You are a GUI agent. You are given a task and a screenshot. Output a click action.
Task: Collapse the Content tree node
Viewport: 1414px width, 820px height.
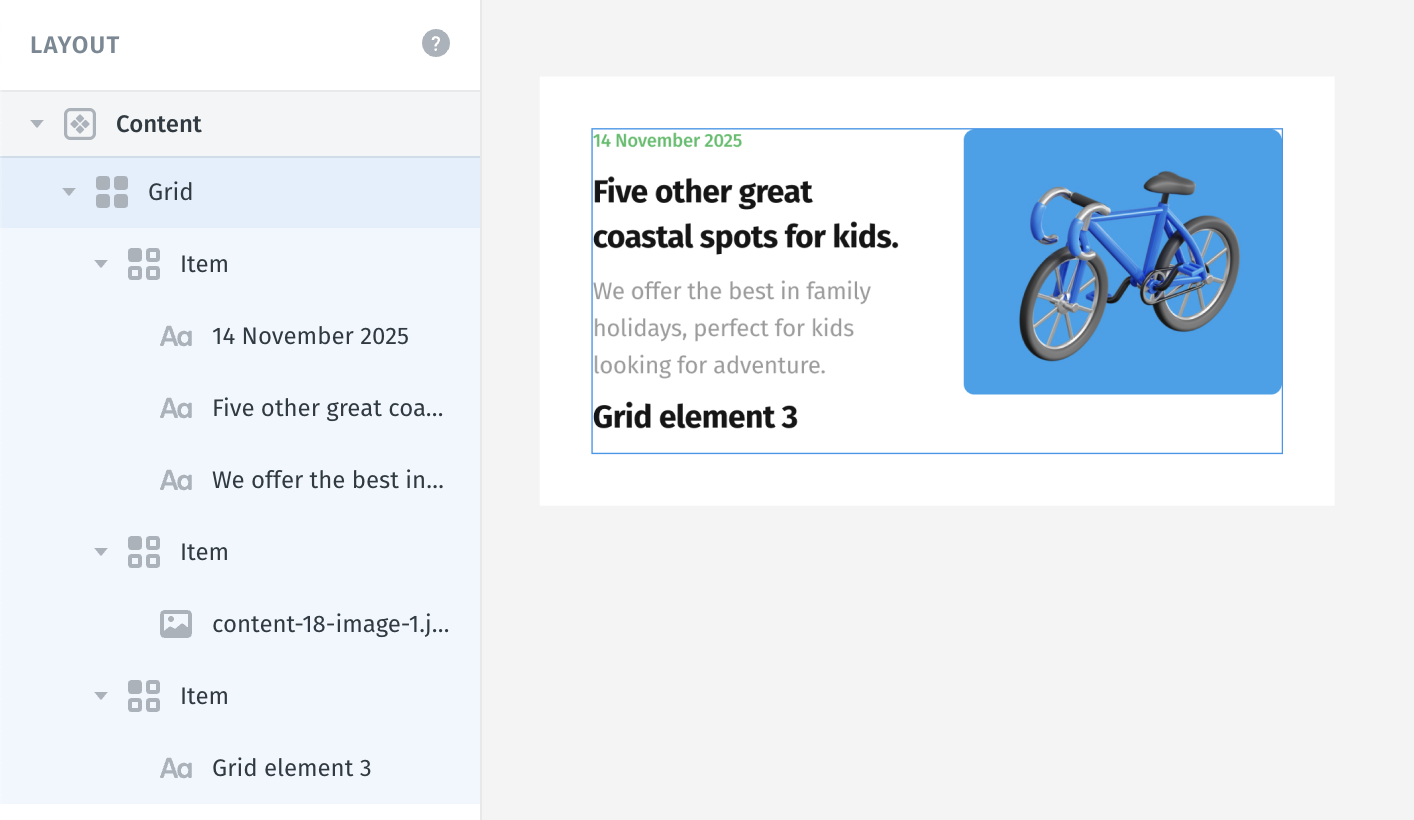coord(37,124)
